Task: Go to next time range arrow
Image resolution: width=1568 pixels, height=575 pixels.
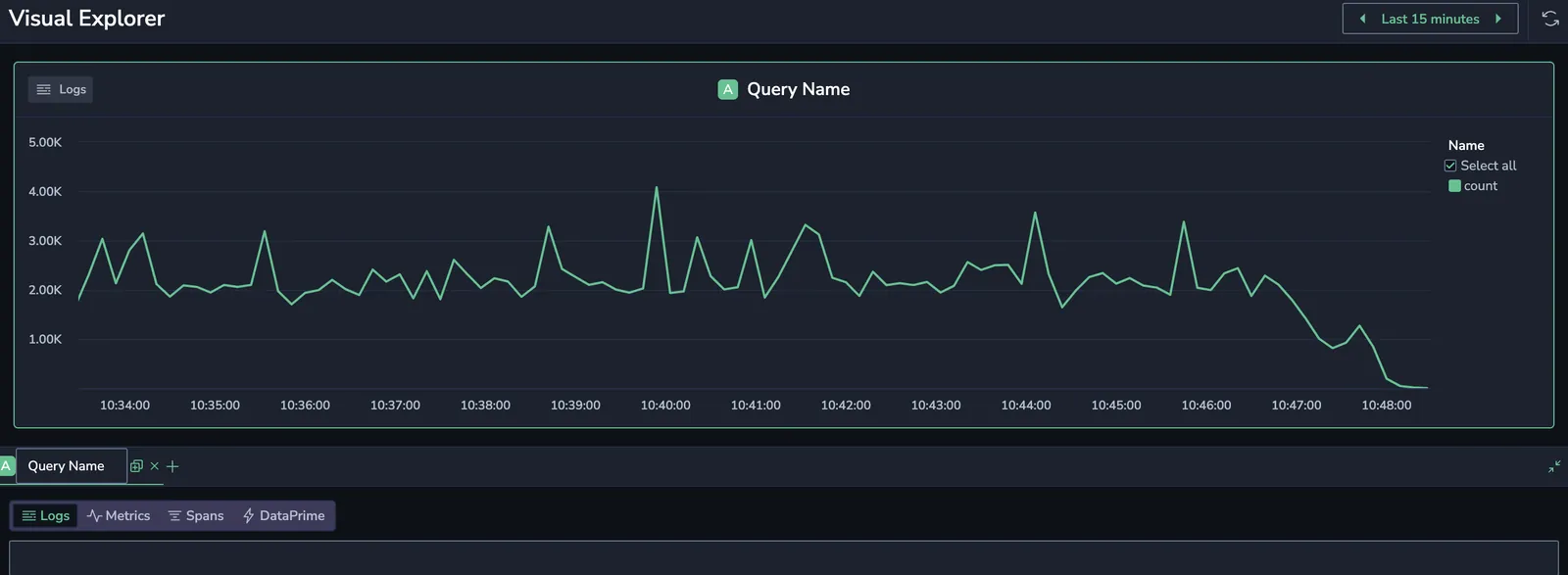Action: (x=1498, y=19)
